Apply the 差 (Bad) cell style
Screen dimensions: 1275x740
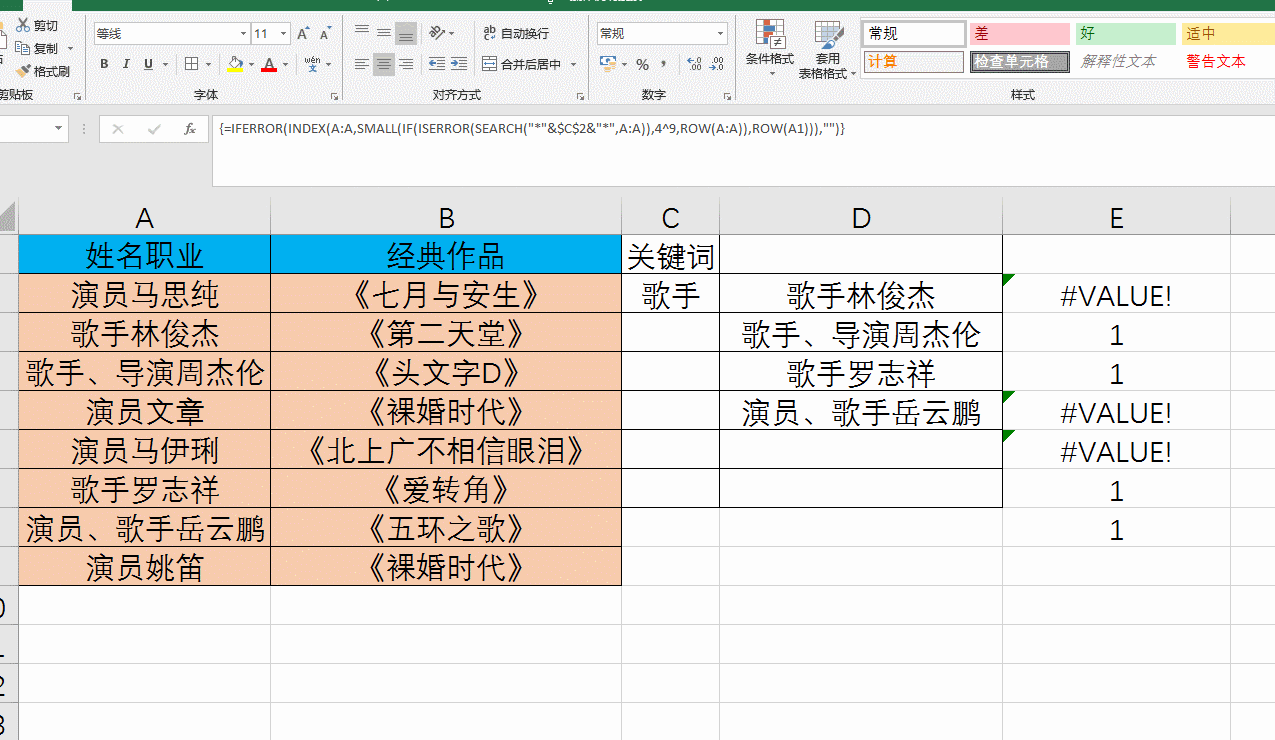pos(1019,34)
